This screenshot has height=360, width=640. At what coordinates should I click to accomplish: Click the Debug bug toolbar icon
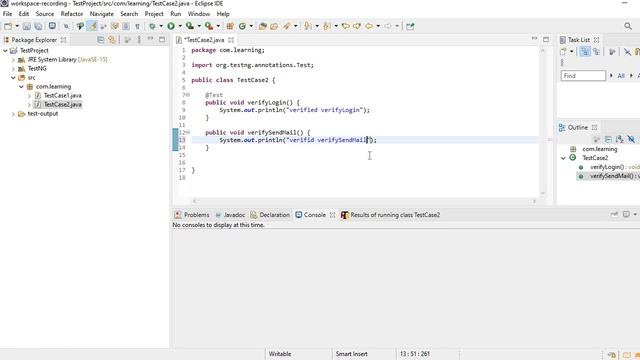(152, 26)
